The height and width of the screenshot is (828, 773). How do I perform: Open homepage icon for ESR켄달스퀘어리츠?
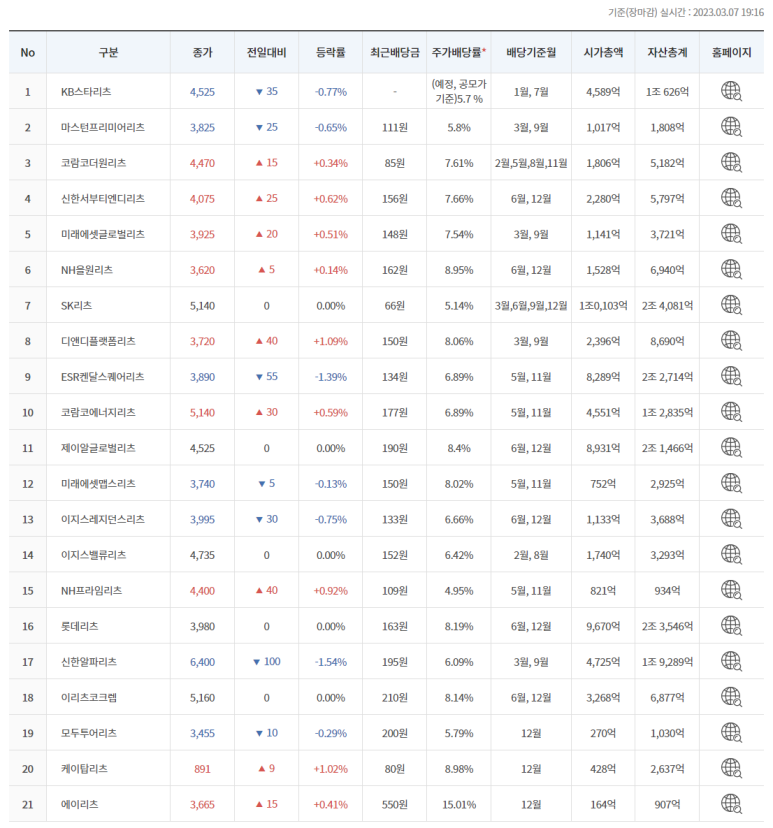tap(731, 377)
